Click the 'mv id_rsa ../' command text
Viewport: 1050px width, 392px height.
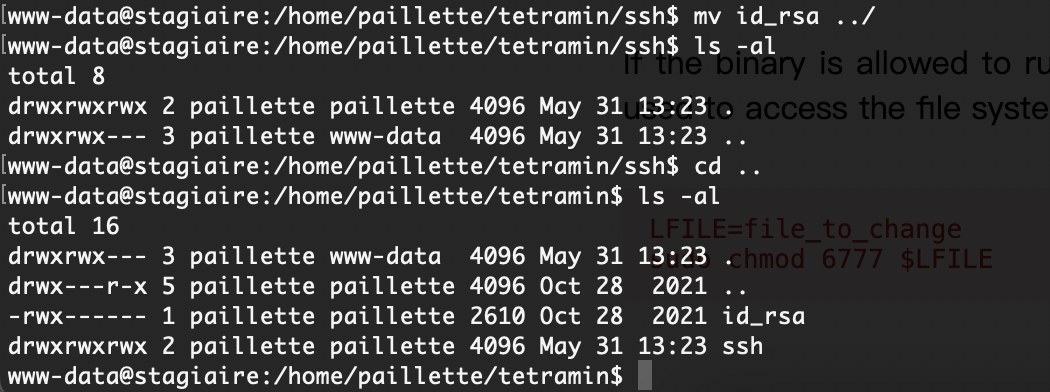(784, 15)
